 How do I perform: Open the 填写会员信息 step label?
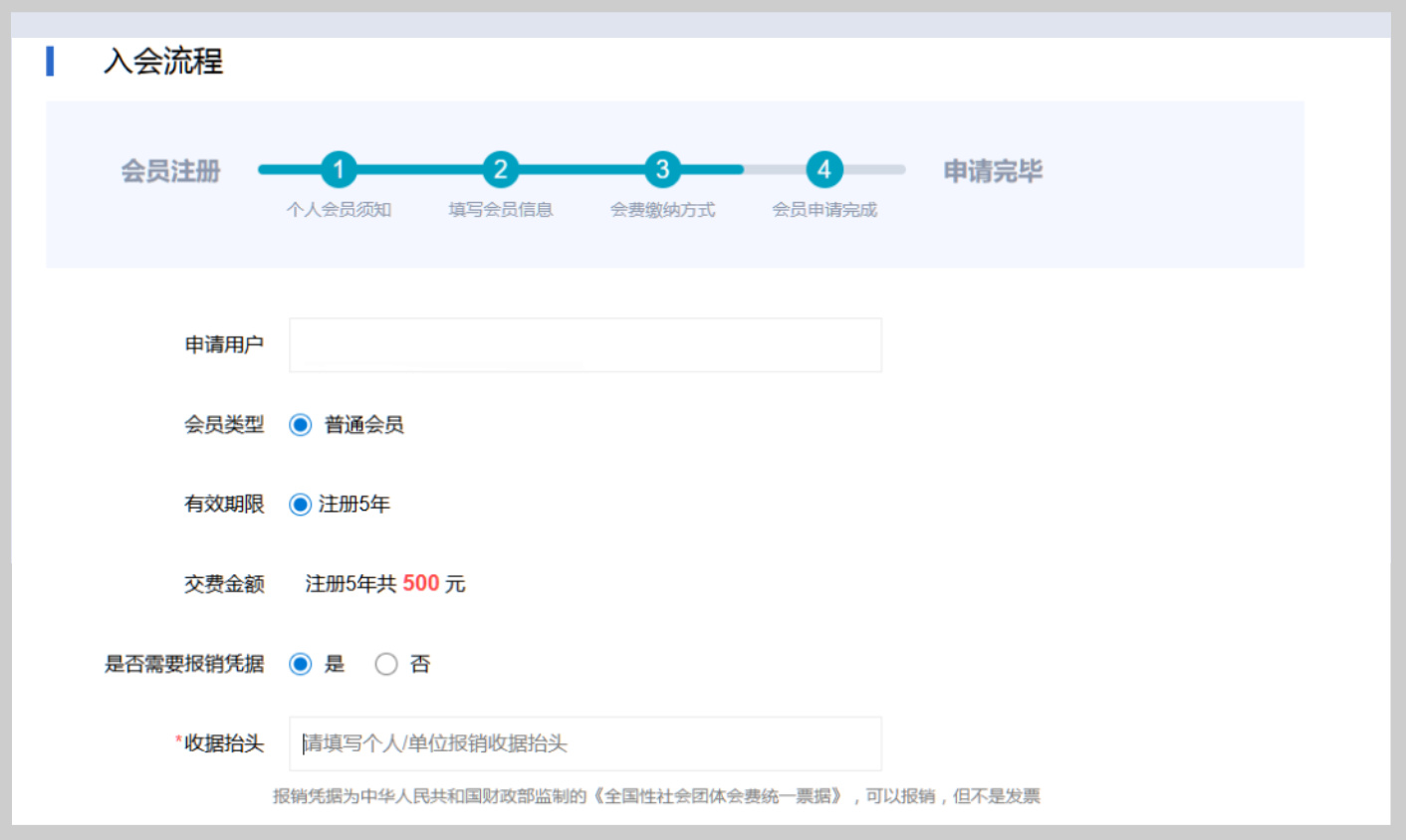coord(500,210)
